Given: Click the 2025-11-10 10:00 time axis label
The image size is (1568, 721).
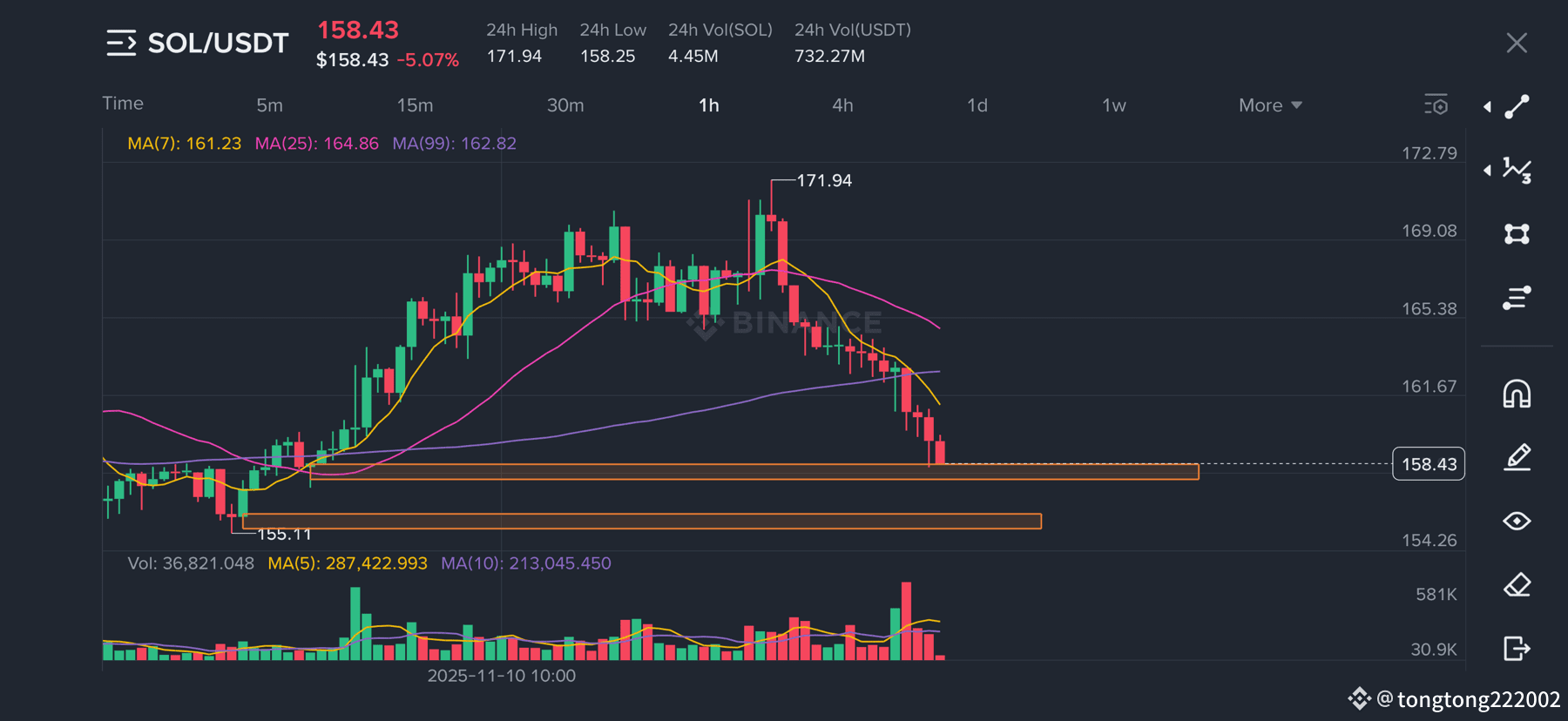Looking at the screenshot, I should pos(502,676).
